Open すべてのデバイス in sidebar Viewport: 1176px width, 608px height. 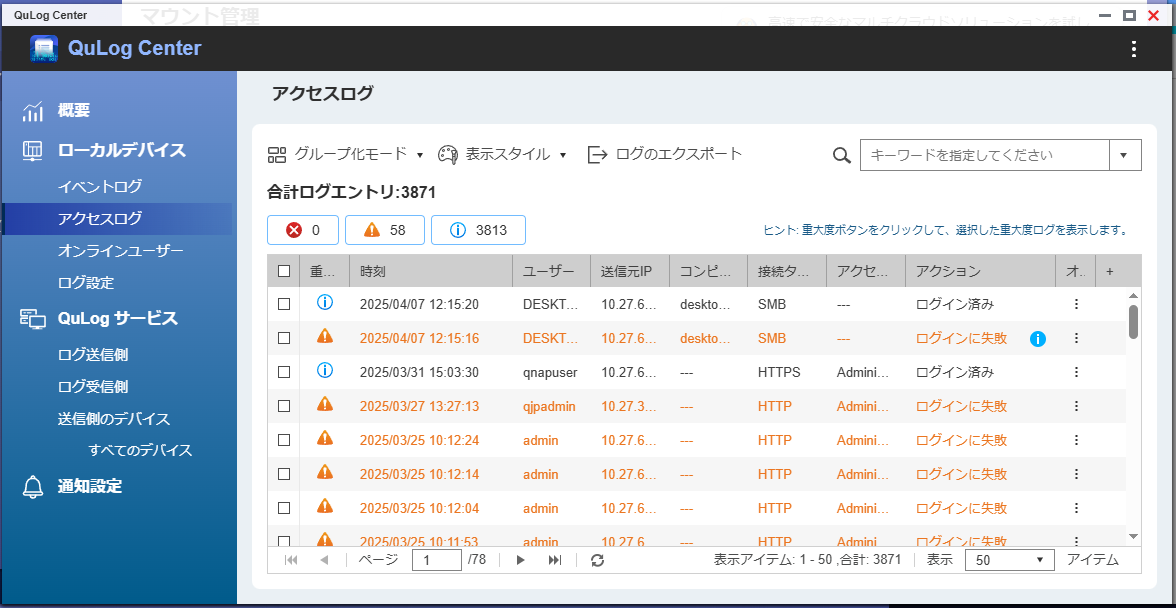[140, 451]
